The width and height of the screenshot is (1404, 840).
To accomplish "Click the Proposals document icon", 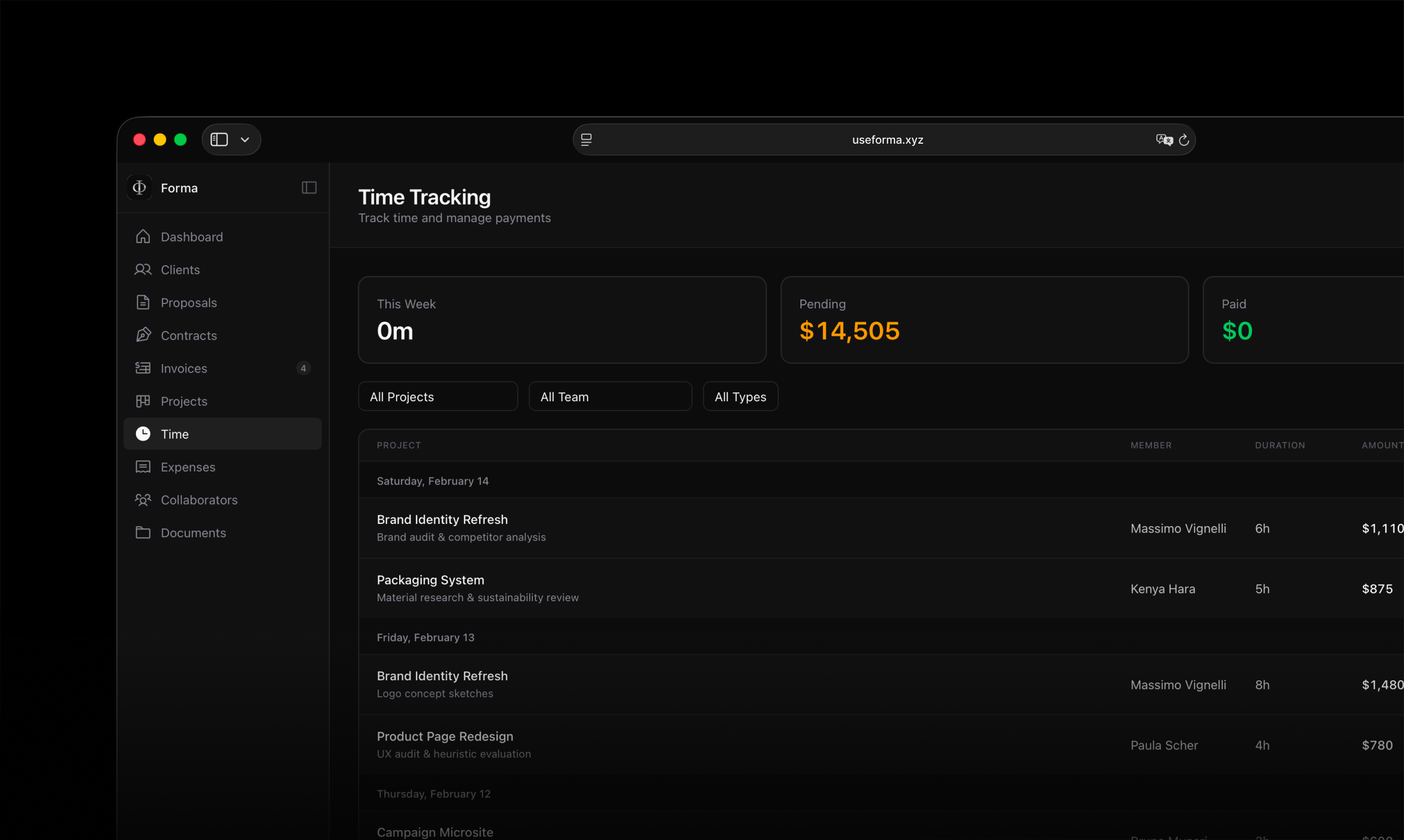I will coord(143,302).
